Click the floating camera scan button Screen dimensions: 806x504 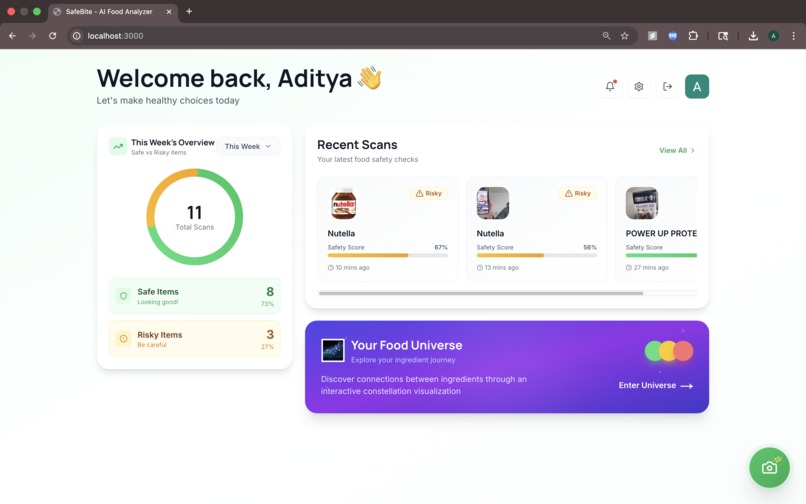click(x=769, y=467)
